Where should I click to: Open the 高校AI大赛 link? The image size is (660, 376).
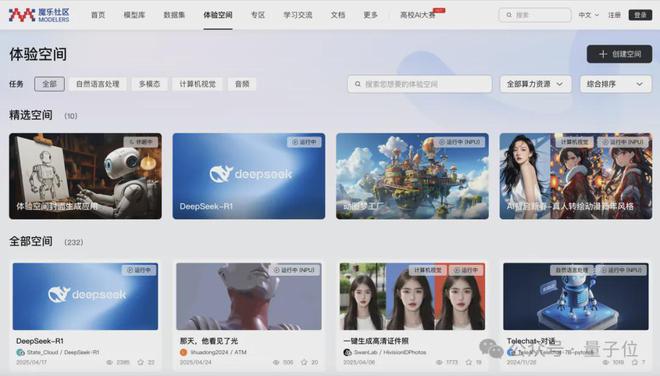[418, 15]
